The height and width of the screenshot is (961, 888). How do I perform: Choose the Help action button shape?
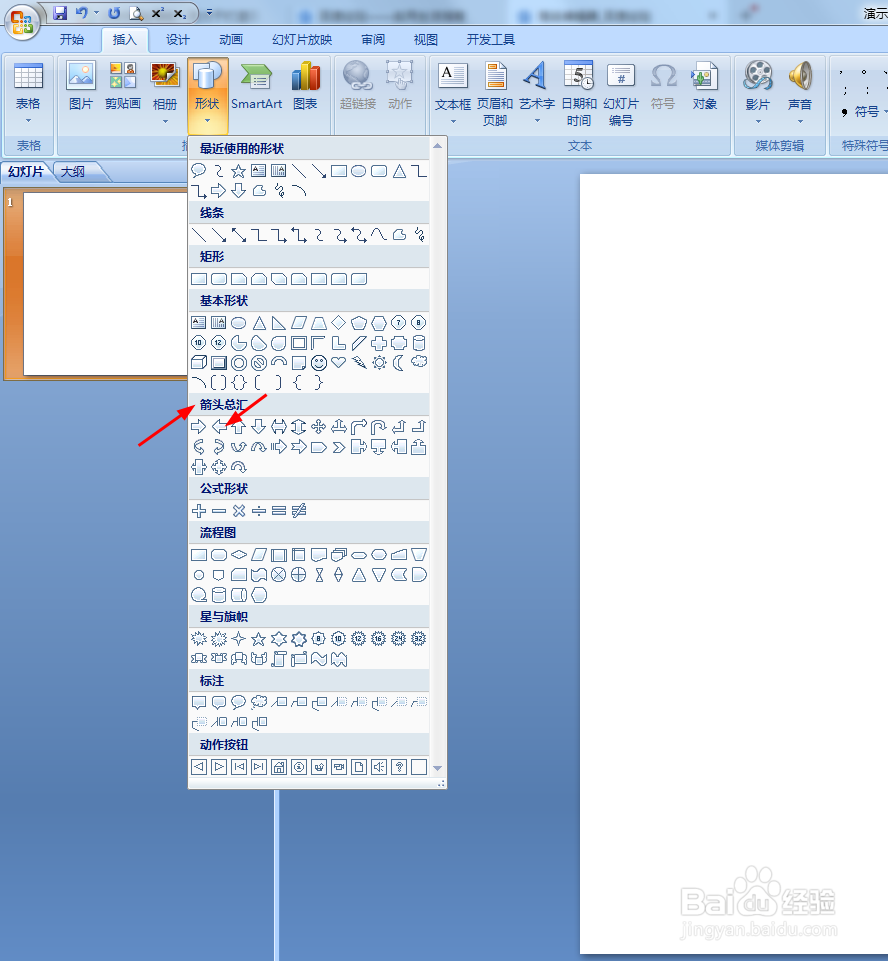[399, 767]
